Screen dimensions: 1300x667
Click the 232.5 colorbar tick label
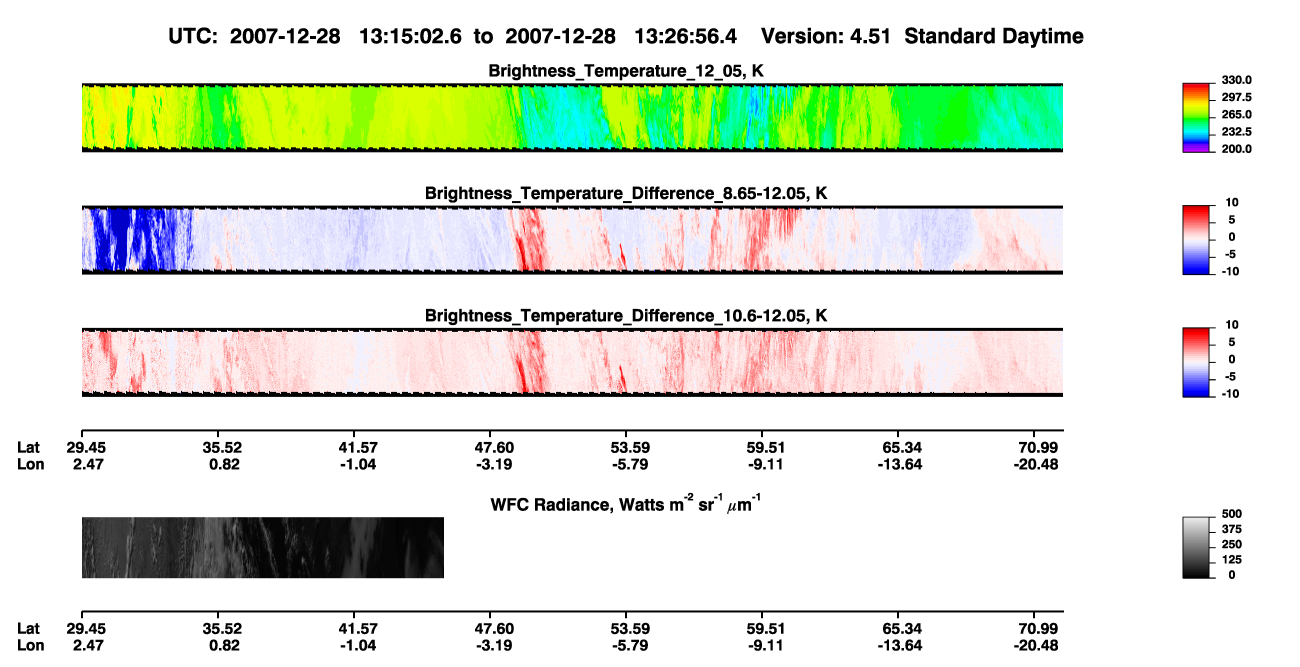pos(1238,131)
